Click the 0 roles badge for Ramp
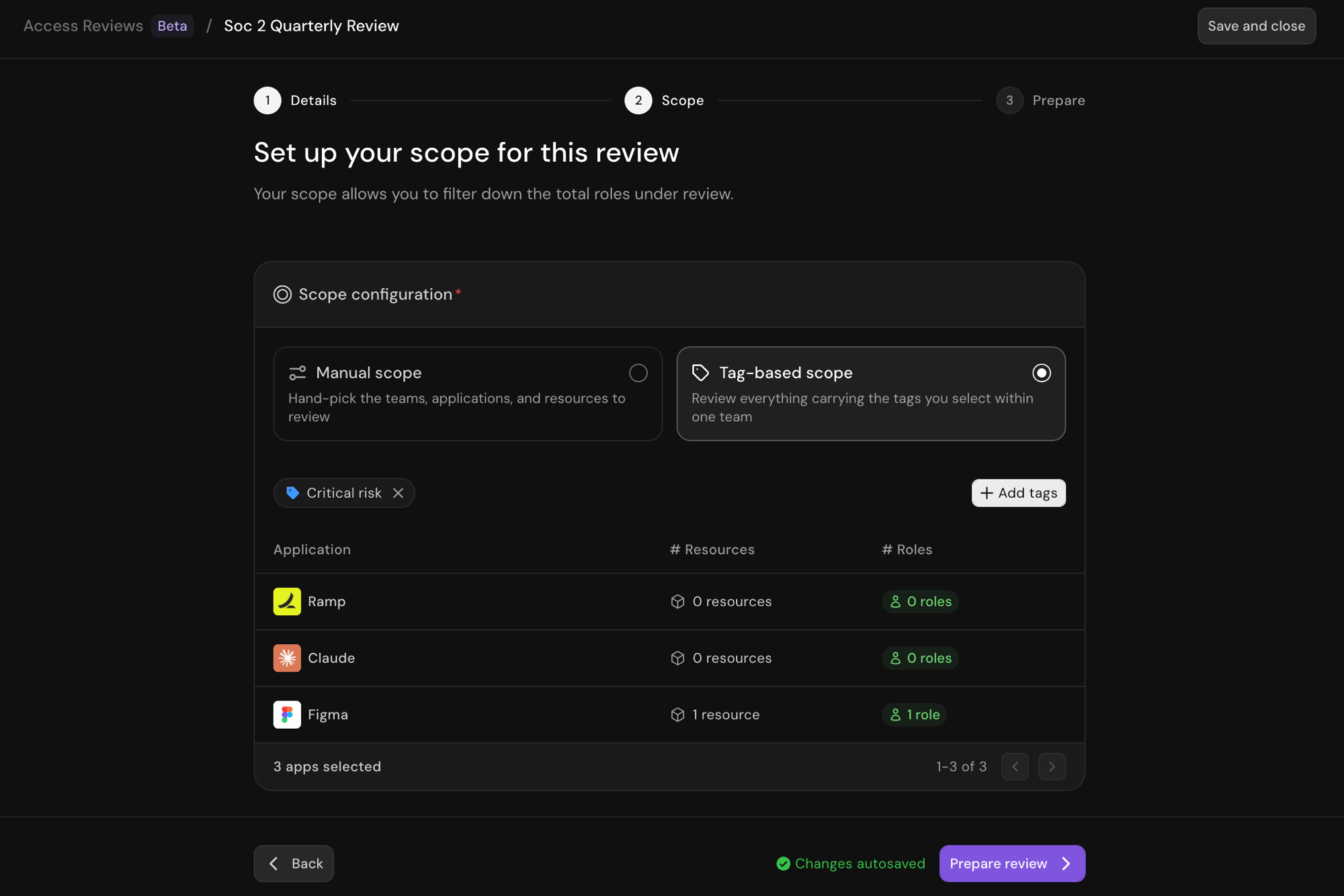 click(x=920, y=601)
